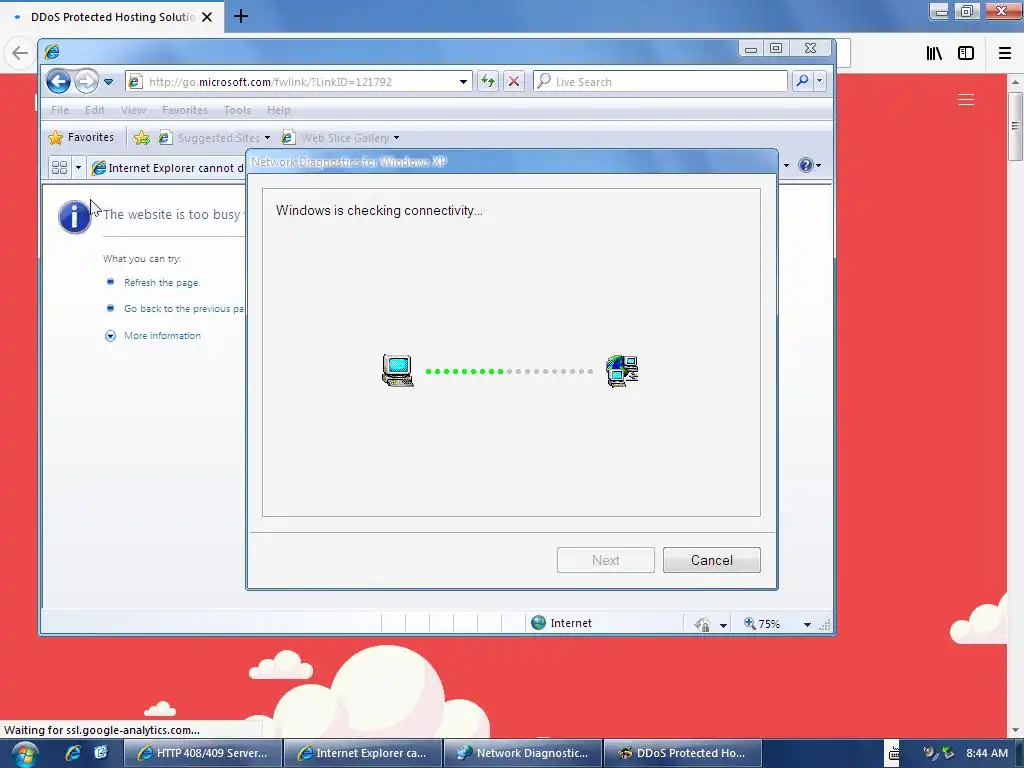Click 'Go back to the previous page' link
Image resolution: width=1024 pixels, height=768 pixels.
(x=184, y=308)
